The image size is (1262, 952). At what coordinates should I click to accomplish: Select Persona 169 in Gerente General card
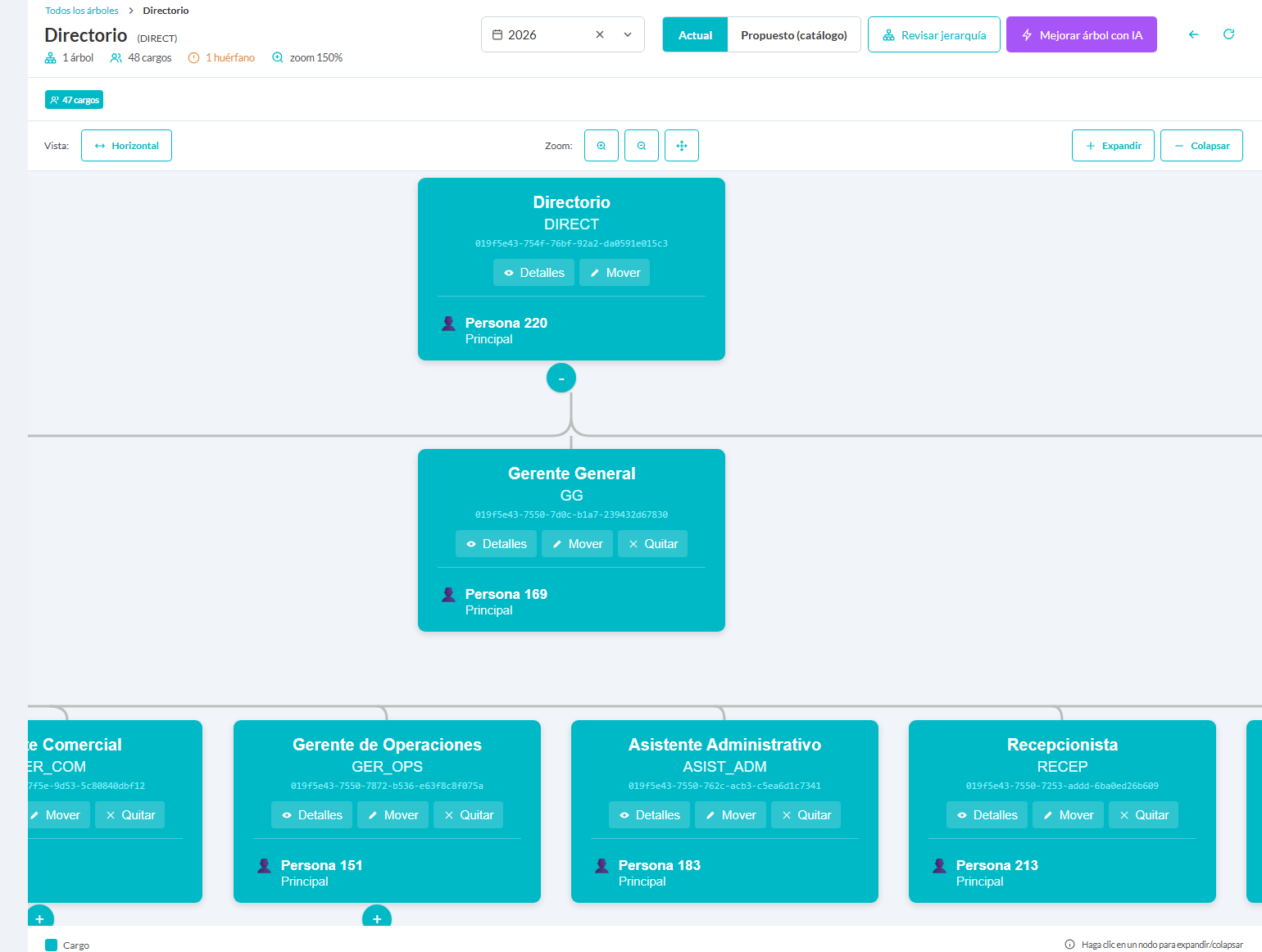pyautogui.click(x=506, y=594)
